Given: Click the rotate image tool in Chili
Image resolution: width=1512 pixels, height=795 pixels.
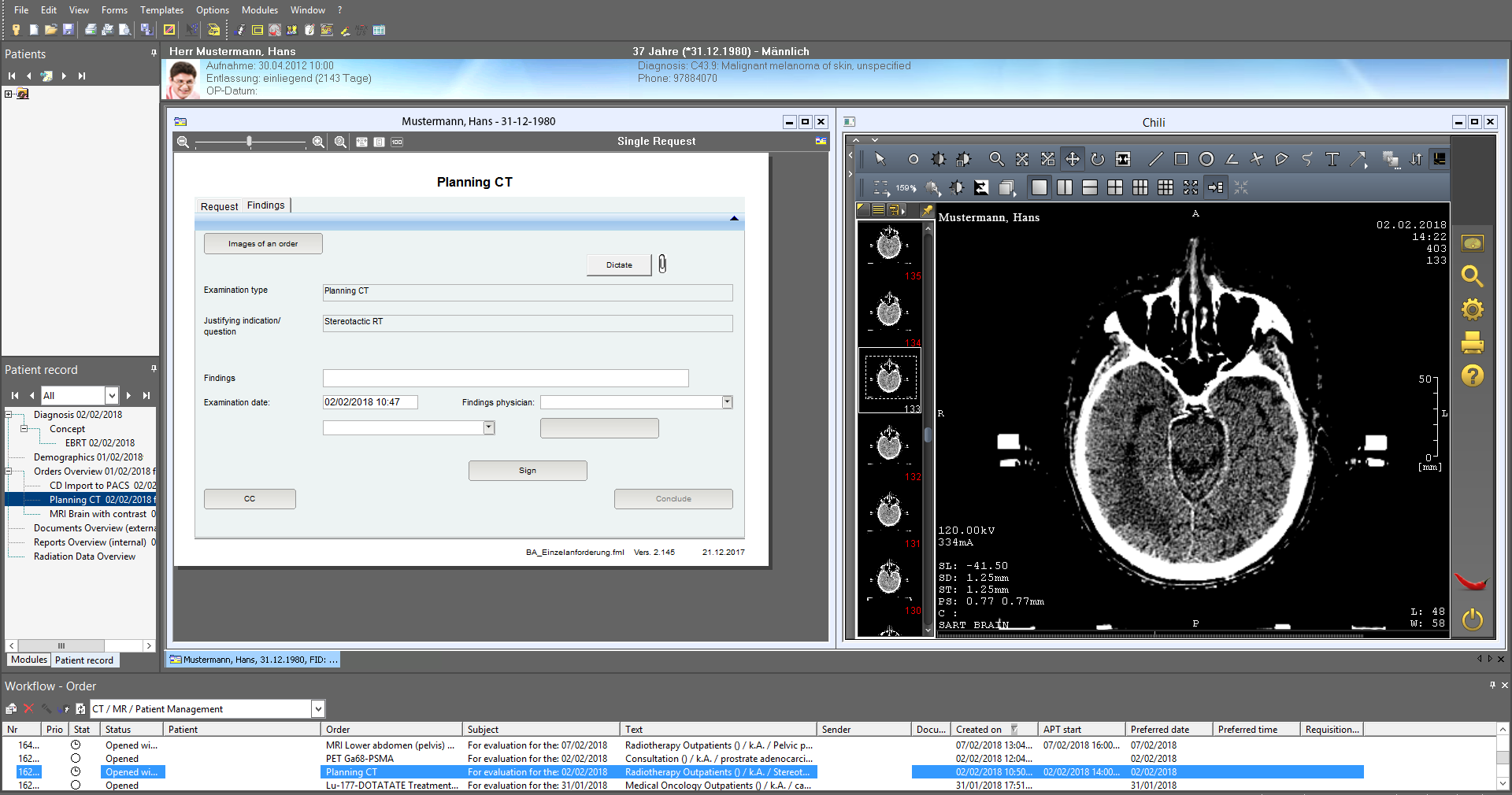Looking at the screenshot, I should 1098,159.
